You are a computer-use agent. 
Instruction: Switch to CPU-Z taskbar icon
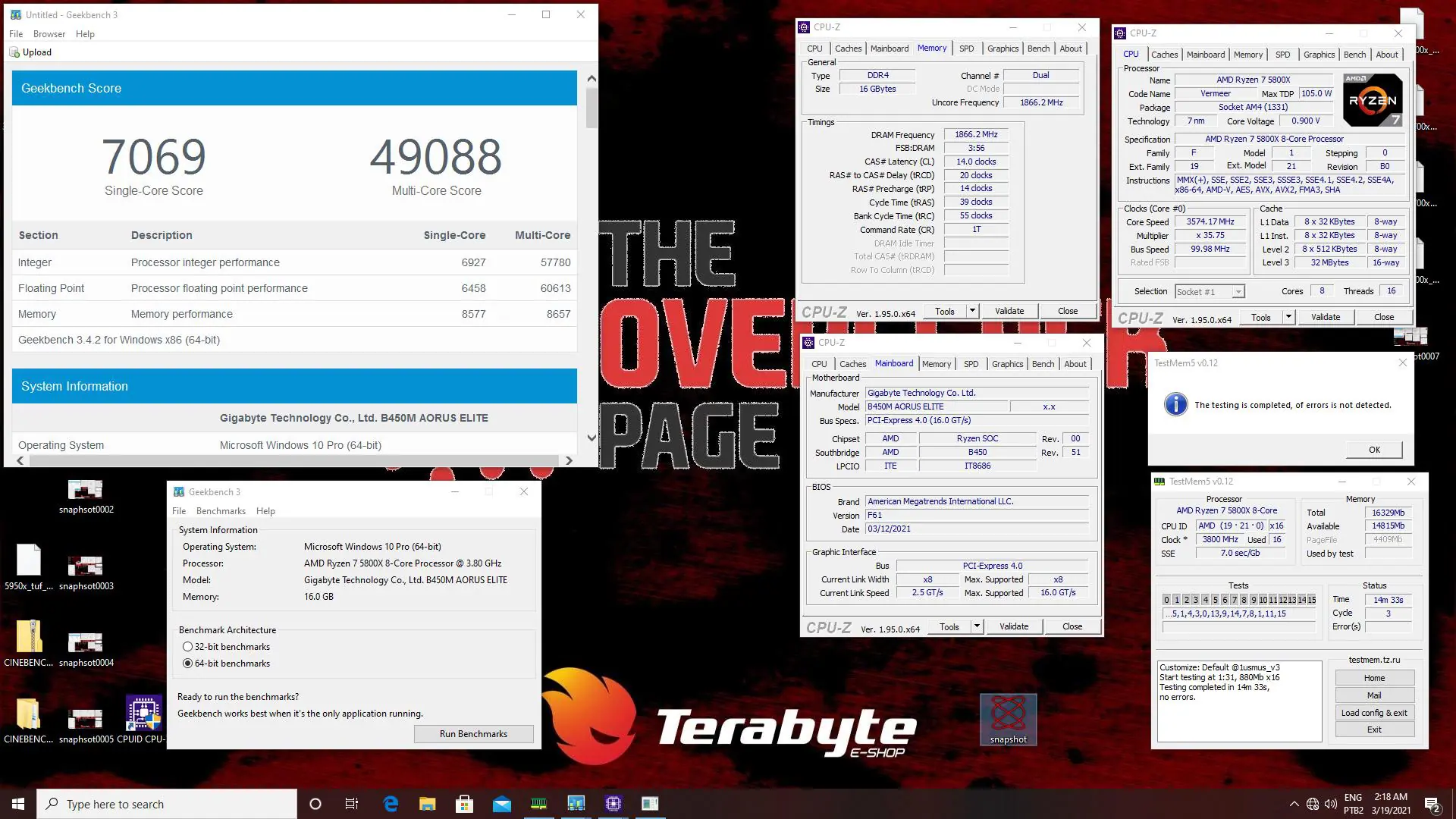pos(613,804)
